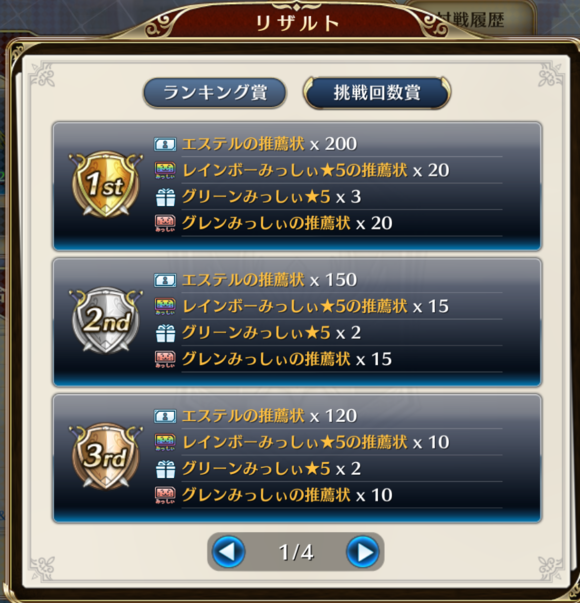This screenshot has height=603, width=580.
Task: Go to previous rewards page arrow
Action: tap(228, 552)
